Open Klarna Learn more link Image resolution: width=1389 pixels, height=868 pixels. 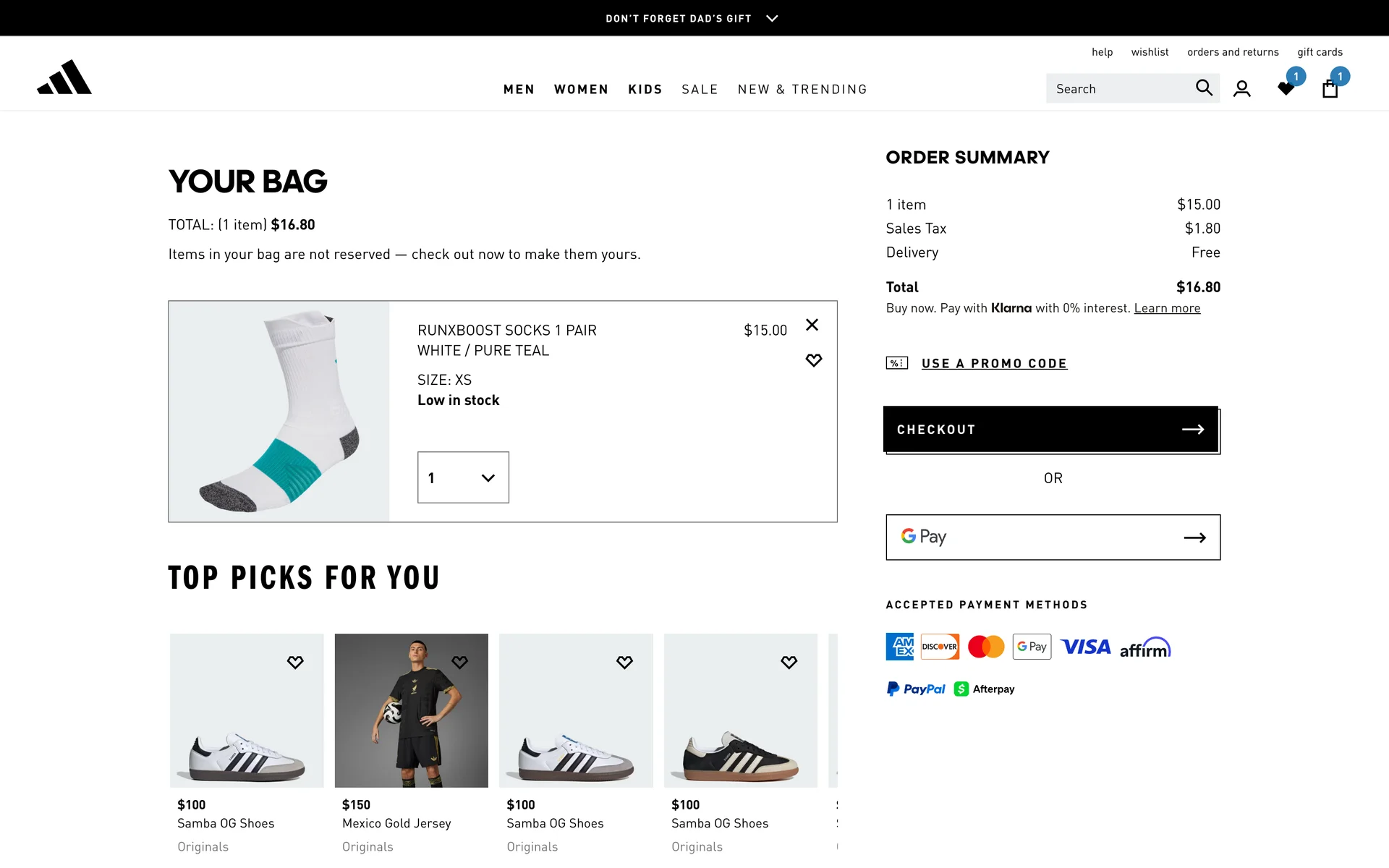click(1167, 308)
